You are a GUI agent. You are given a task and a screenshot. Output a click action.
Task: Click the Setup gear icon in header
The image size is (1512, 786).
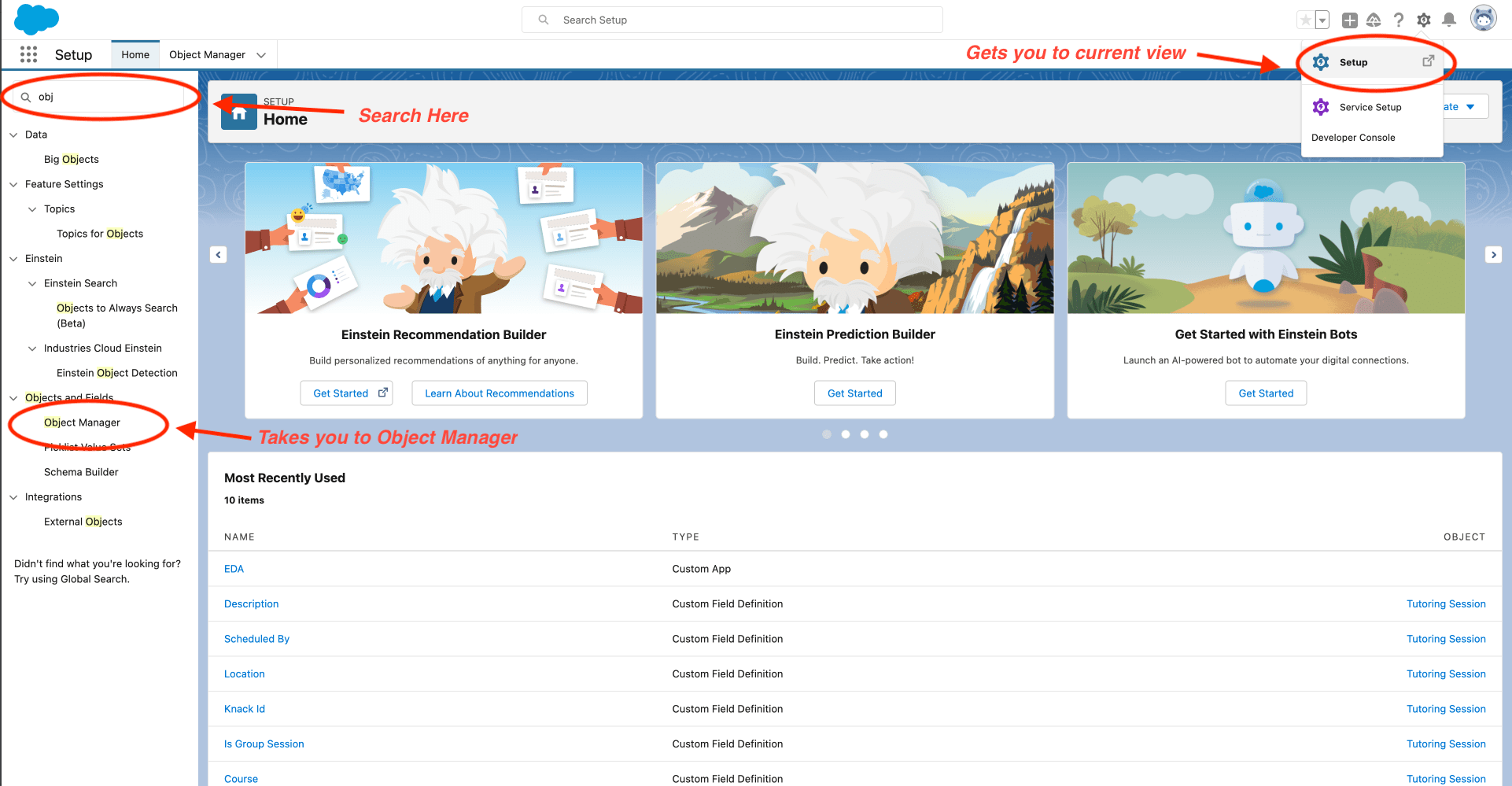coord(1424,19)
